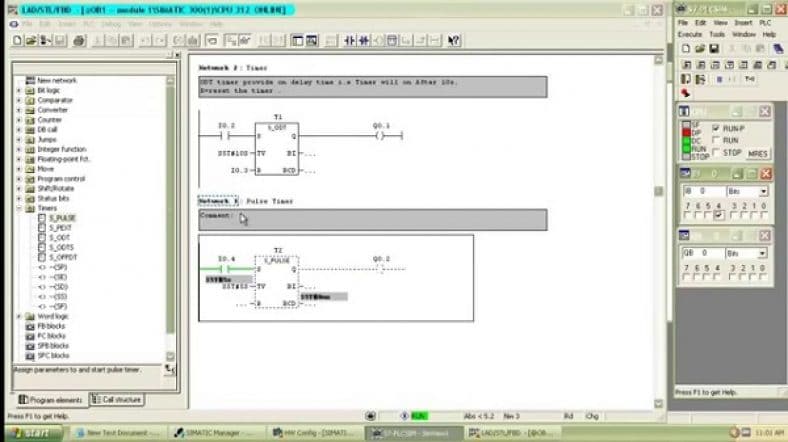Select the New network item in tree
Screen dimensions: 788x442
click(x=57, y=80)
